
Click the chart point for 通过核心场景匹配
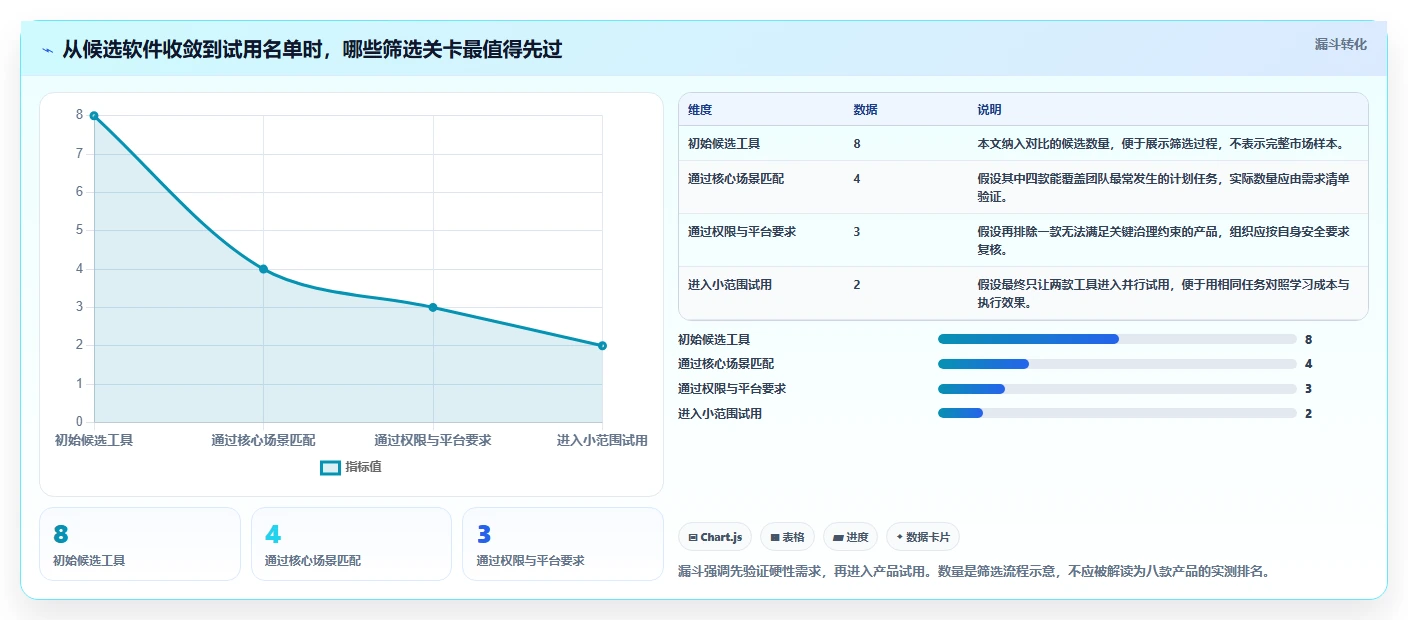tap(263, 269)
